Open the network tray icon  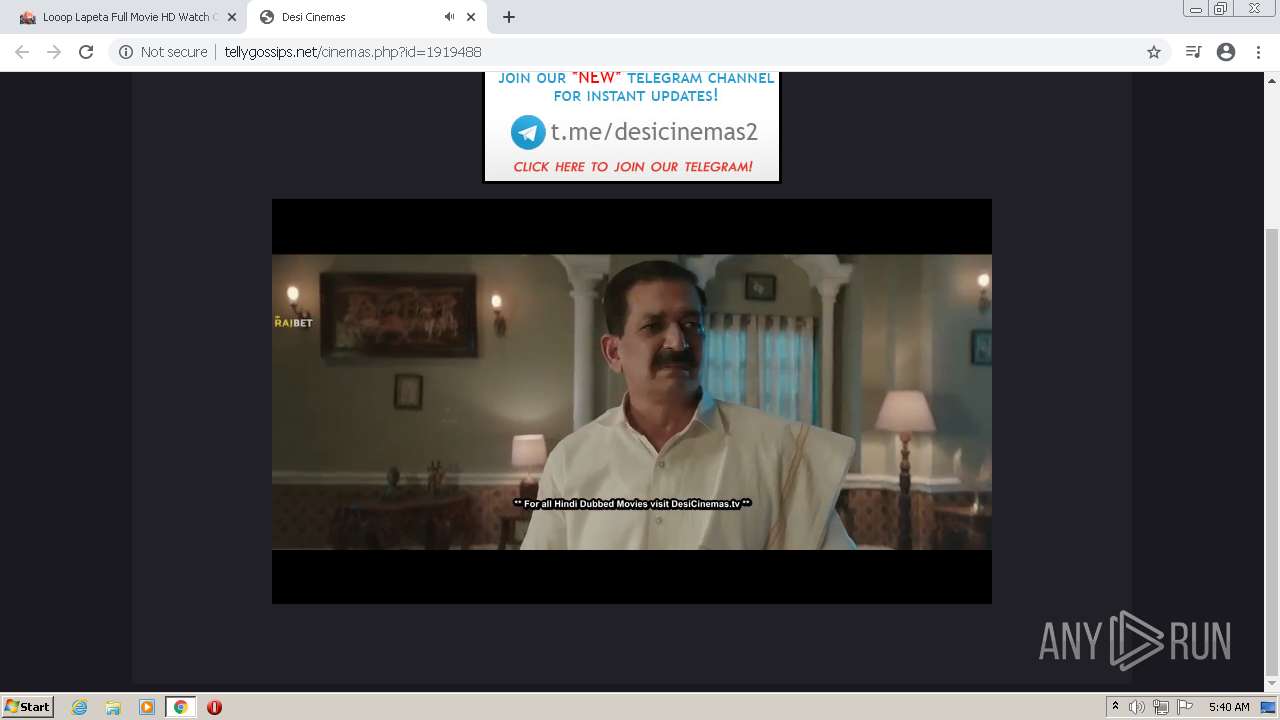coord(1161,707)
